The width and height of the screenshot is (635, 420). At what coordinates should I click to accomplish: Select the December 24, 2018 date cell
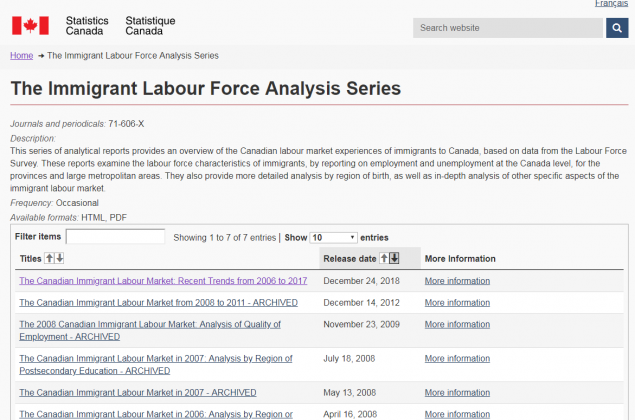point(361,281)
